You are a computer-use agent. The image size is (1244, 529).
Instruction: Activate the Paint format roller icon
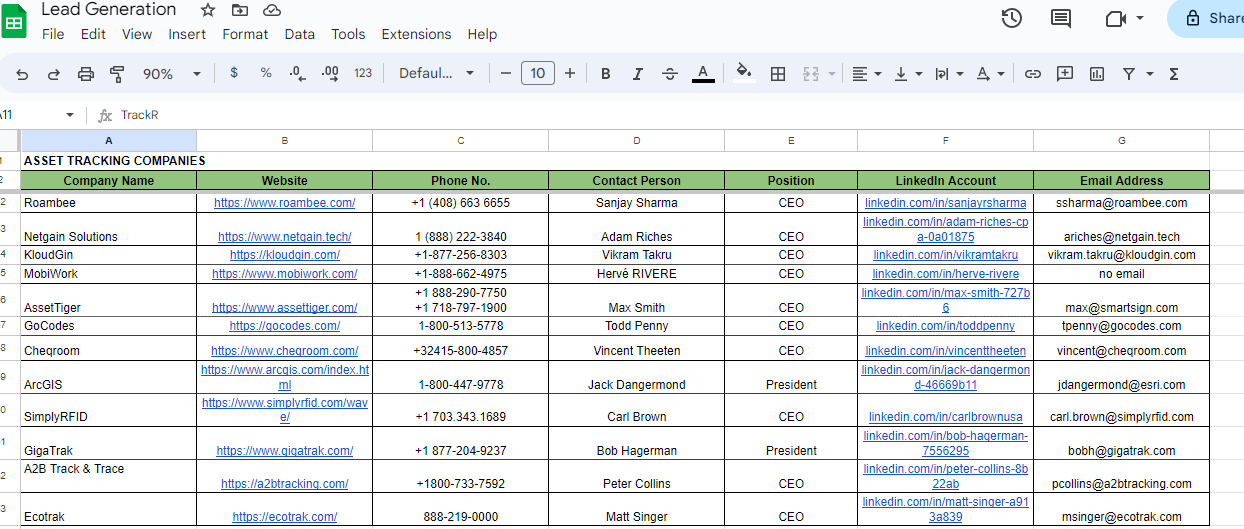[x=117, y=74]
